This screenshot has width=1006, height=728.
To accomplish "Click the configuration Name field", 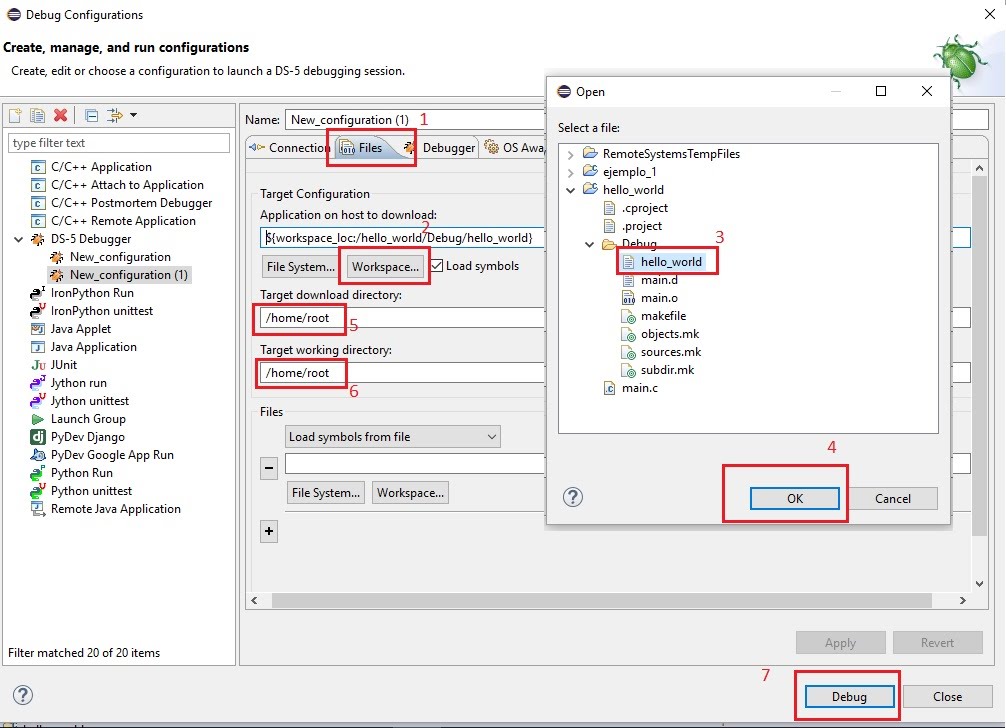I will [x=414, y=120].
